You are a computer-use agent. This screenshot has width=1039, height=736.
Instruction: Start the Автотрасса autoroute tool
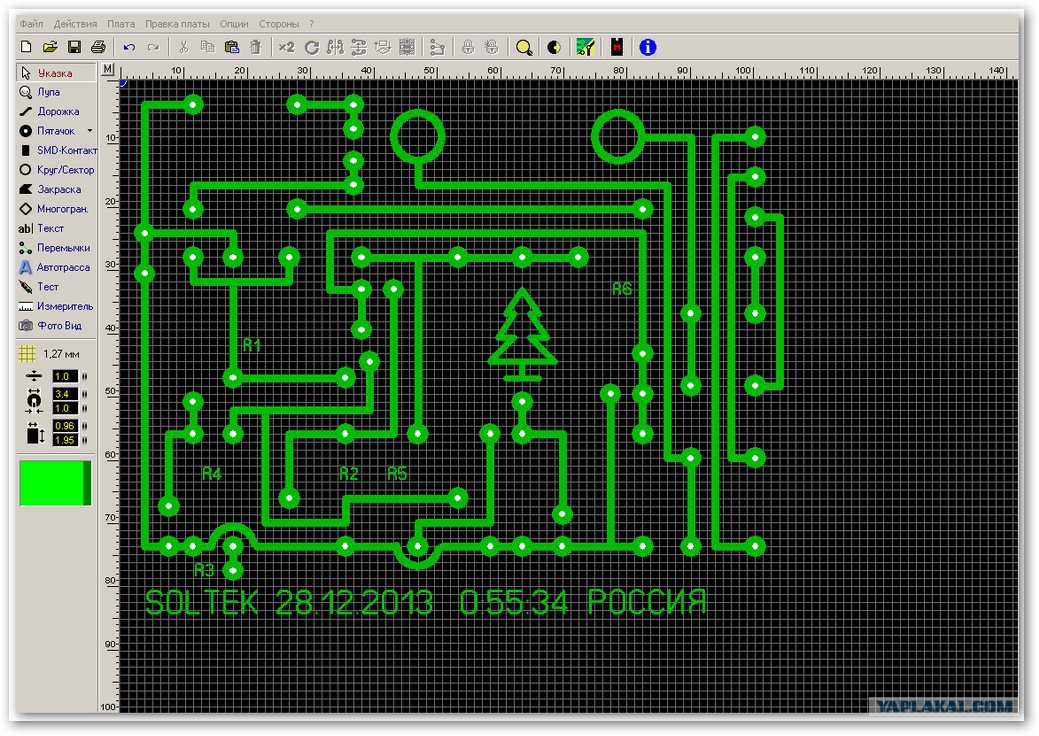pos(56,267)
